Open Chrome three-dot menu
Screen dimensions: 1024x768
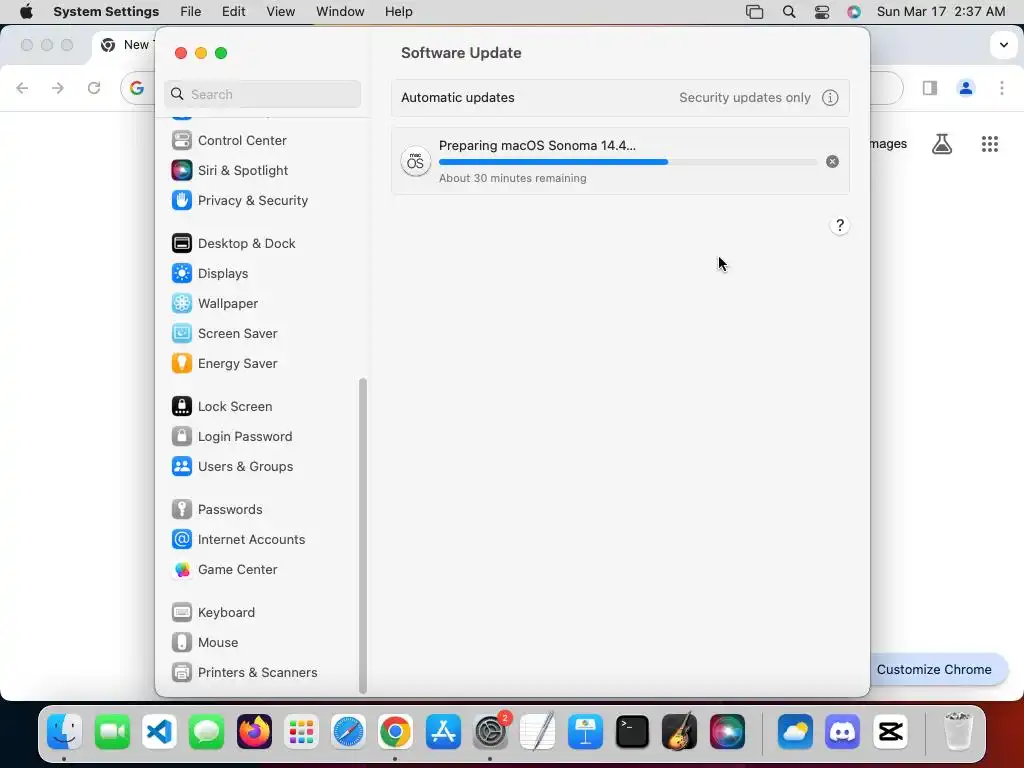(1002, 88)
